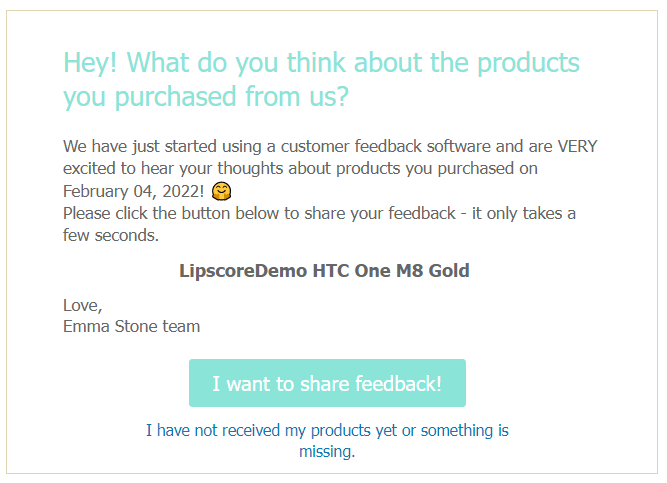This screenshot has height=483, width=667.
Task: Click the hugging face emoji
Action: pos(223,190)
